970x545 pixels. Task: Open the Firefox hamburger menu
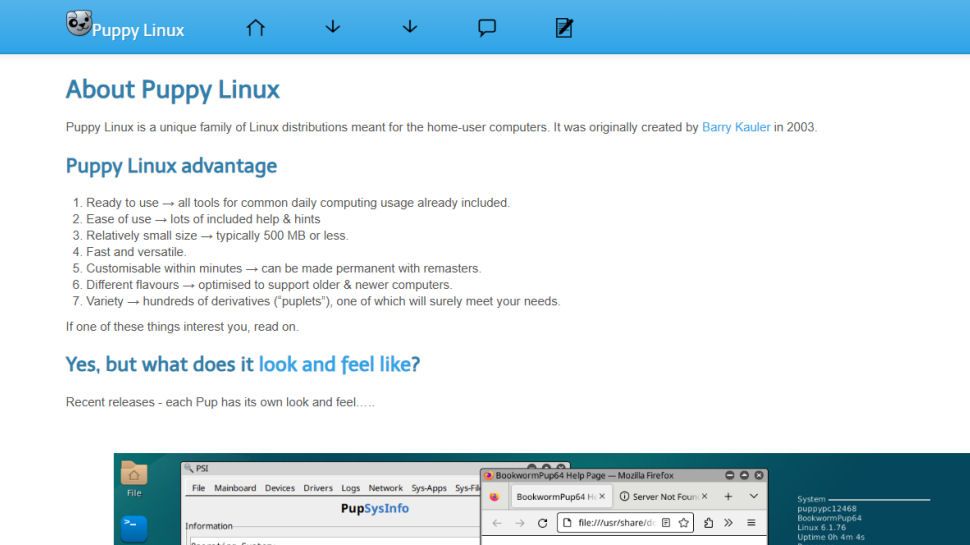click(x=751, y=522)
